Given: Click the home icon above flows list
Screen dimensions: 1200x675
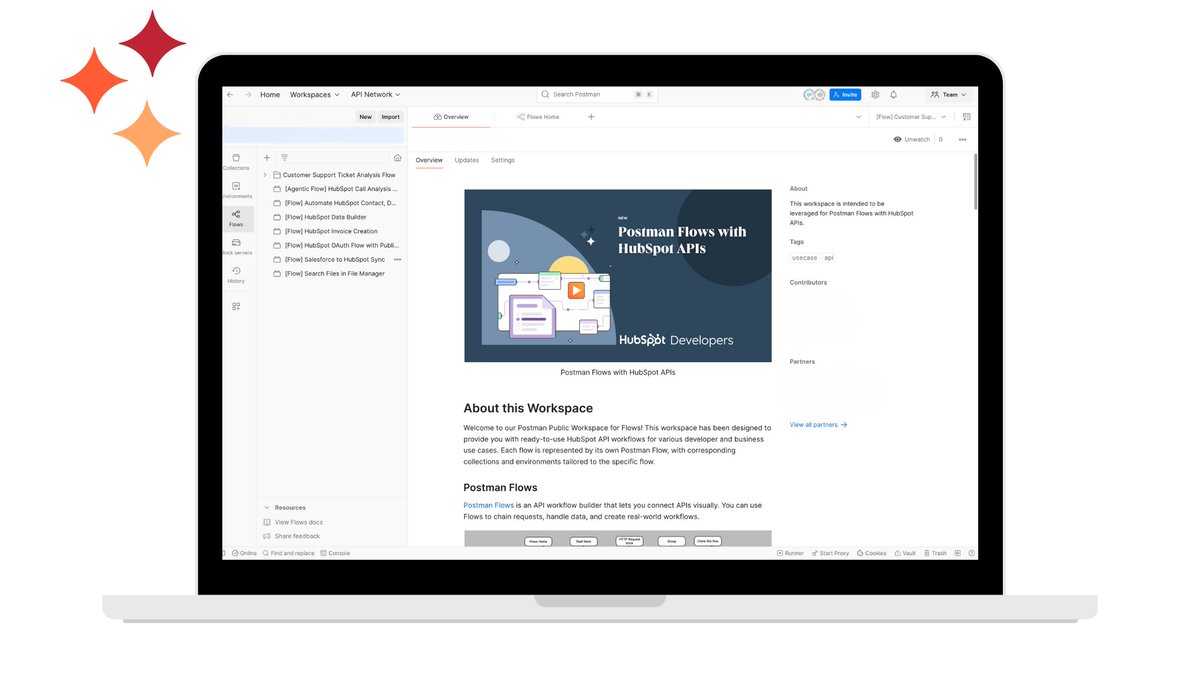Looking at the screenshot, I should tap(397, 158).
